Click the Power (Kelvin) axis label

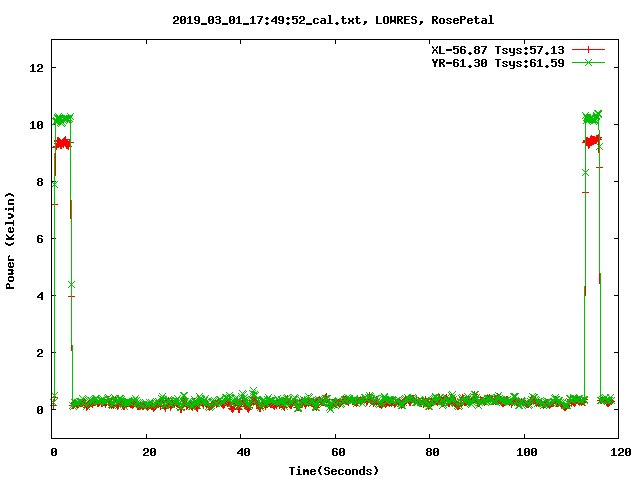coord(10,241)
